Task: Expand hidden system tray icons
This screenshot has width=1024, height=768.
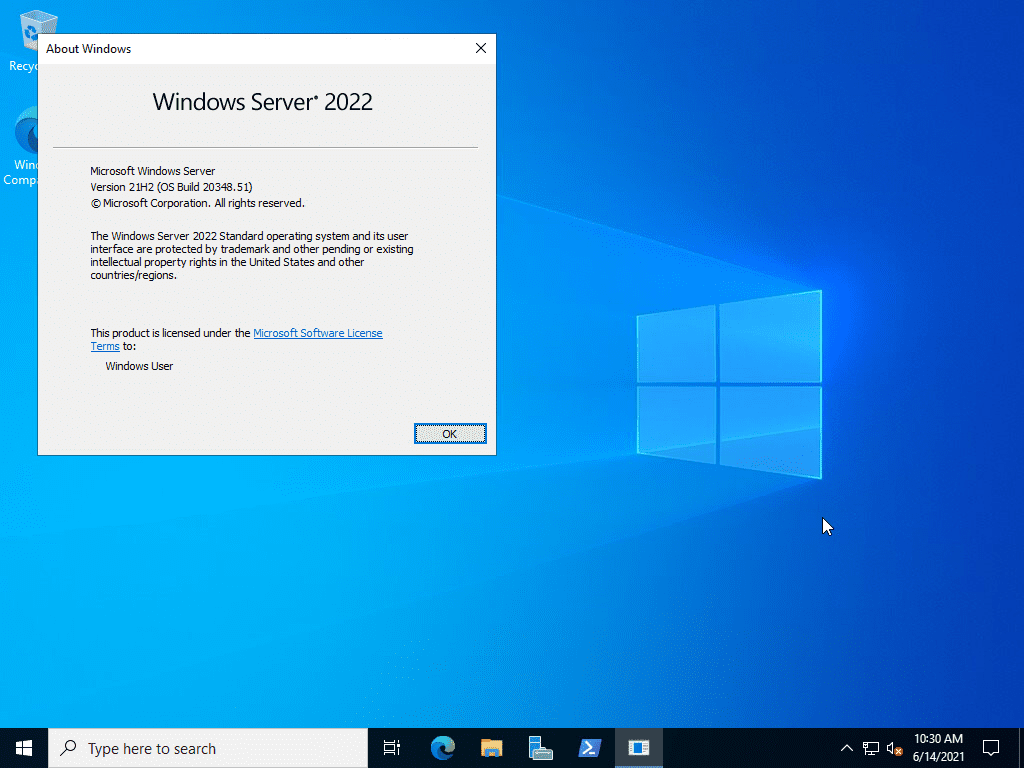Action: tap(845, 748)
